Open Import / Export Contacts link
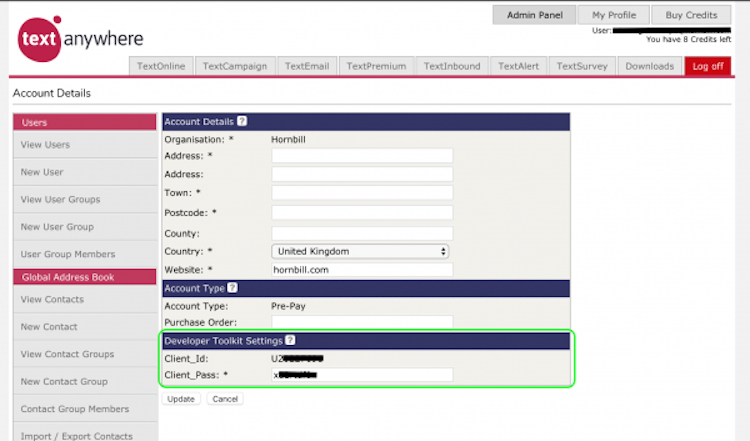 pyautogui.click(x=85, y=433)
